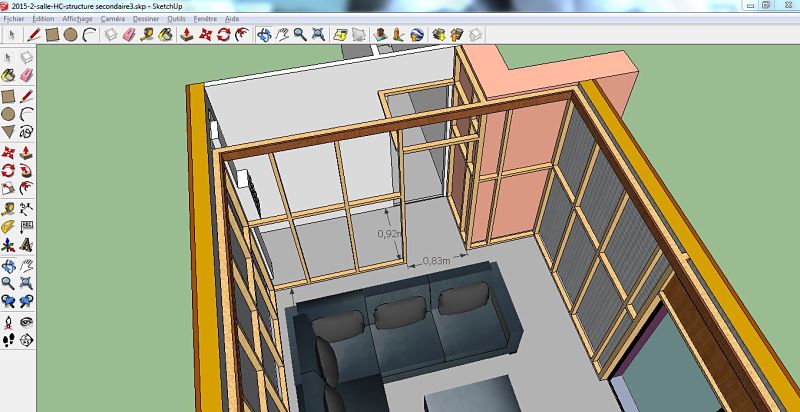The height and width of the screenshot is (412, 800).
Task: Select the Paint Bucket tool in left toolbar
Action: tap(8, 75)
